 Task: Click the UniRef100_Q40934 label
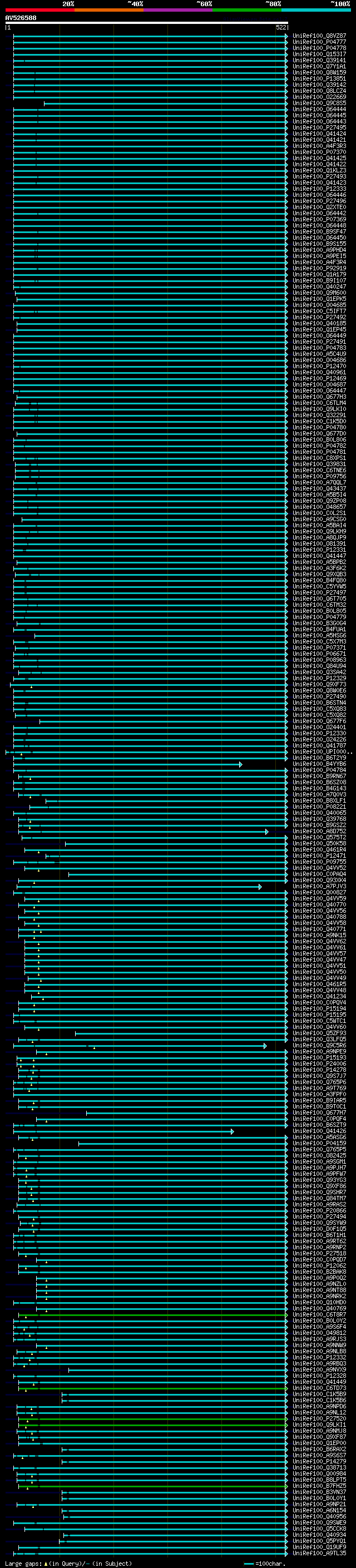pos(319,1535)
